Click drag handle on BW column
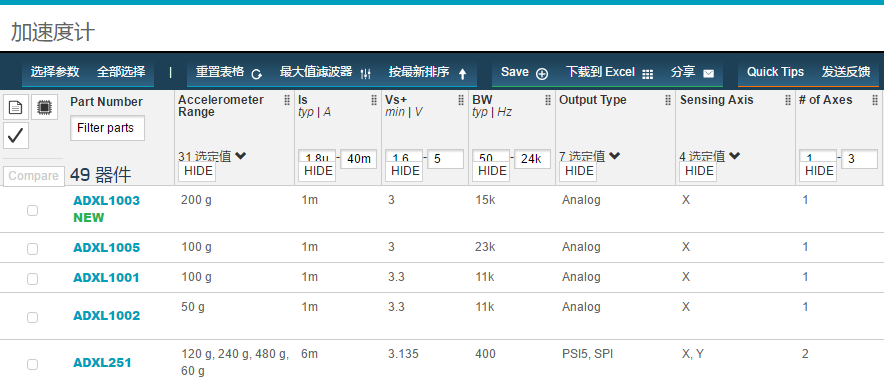The image size is (884, 380). [548, 100]
